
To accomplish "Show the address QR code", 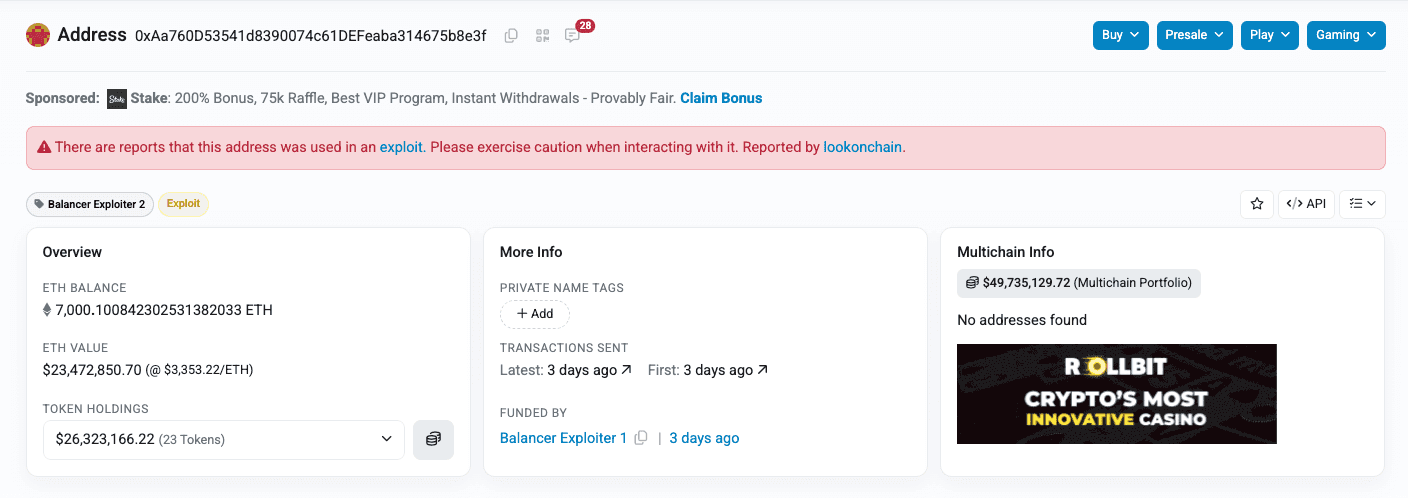I will click(x=543, y=36).
